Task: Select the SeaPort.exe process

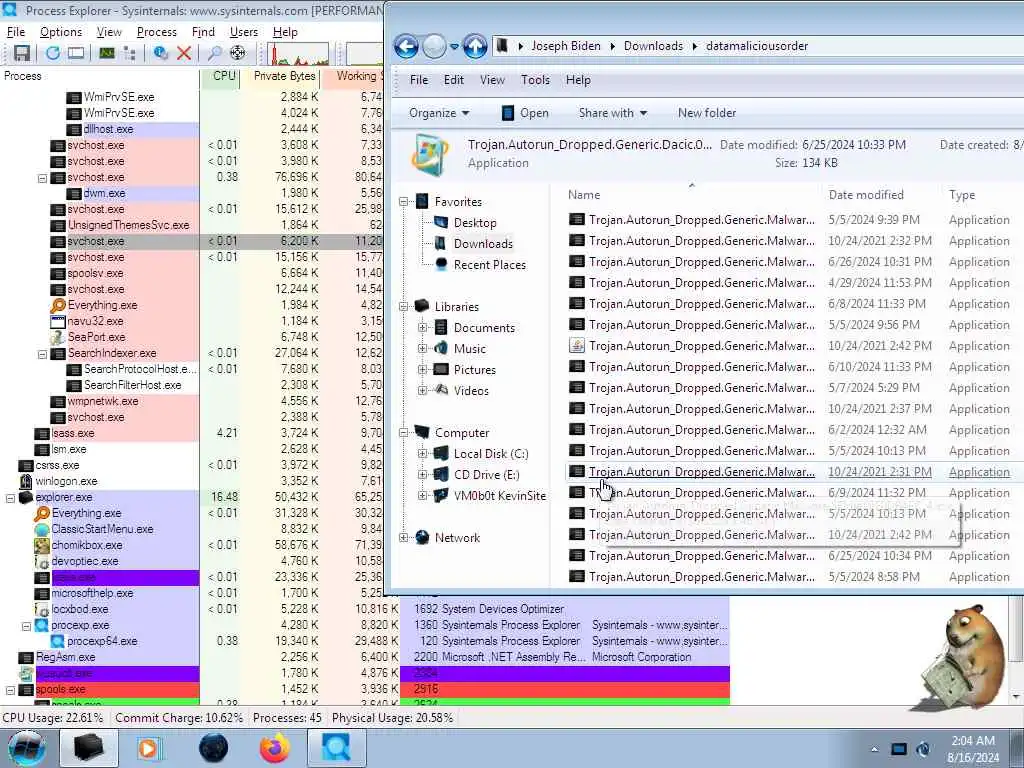Action: pyautogui.click(x=96, y=337)
